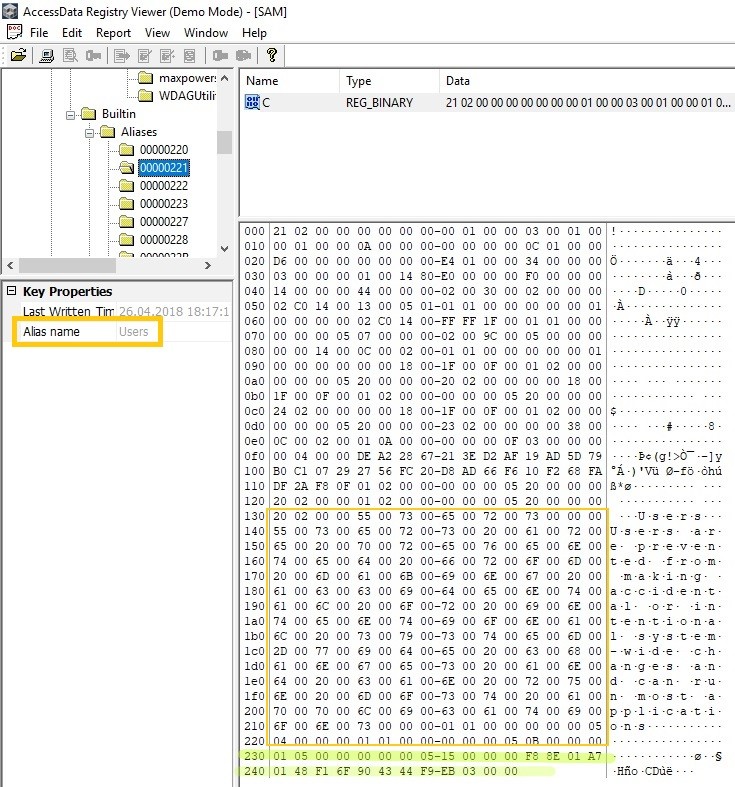Open the Help menu

254,33
